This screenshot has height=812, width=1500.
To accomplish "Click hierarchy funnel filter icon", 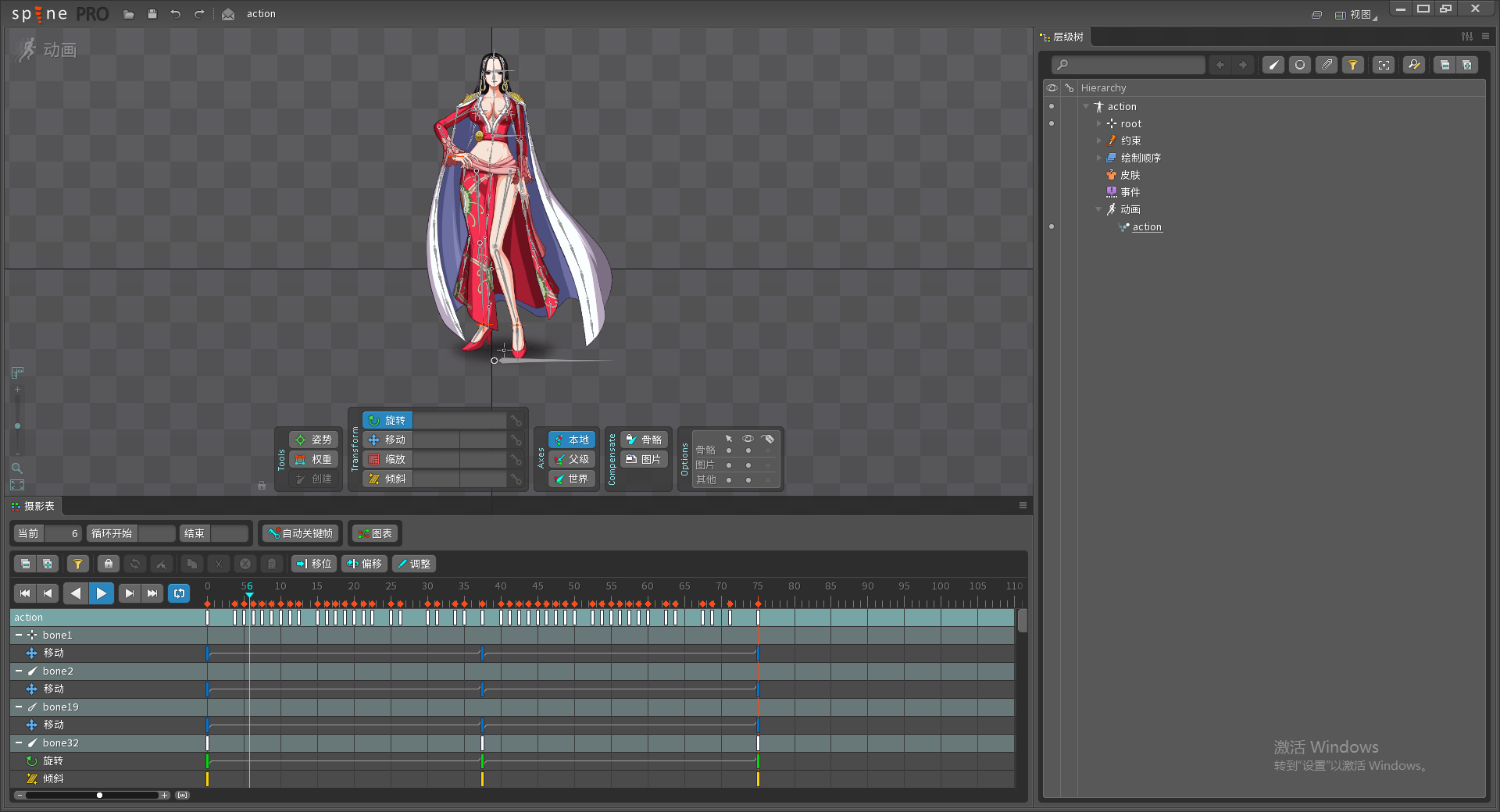I will tap(1353, 65).
